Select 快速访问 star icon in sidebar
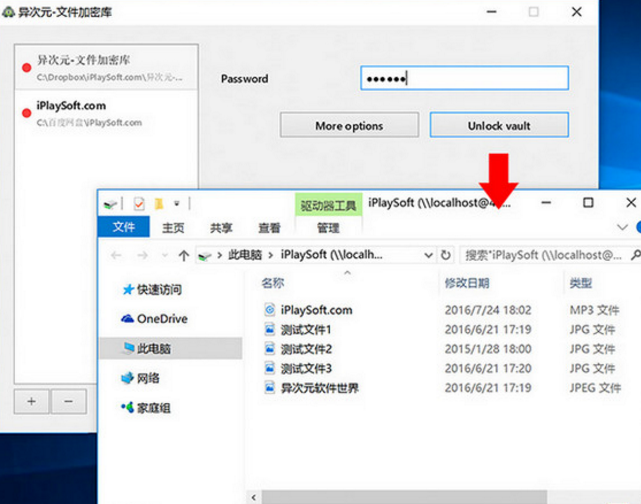 (x=127, y=290)
